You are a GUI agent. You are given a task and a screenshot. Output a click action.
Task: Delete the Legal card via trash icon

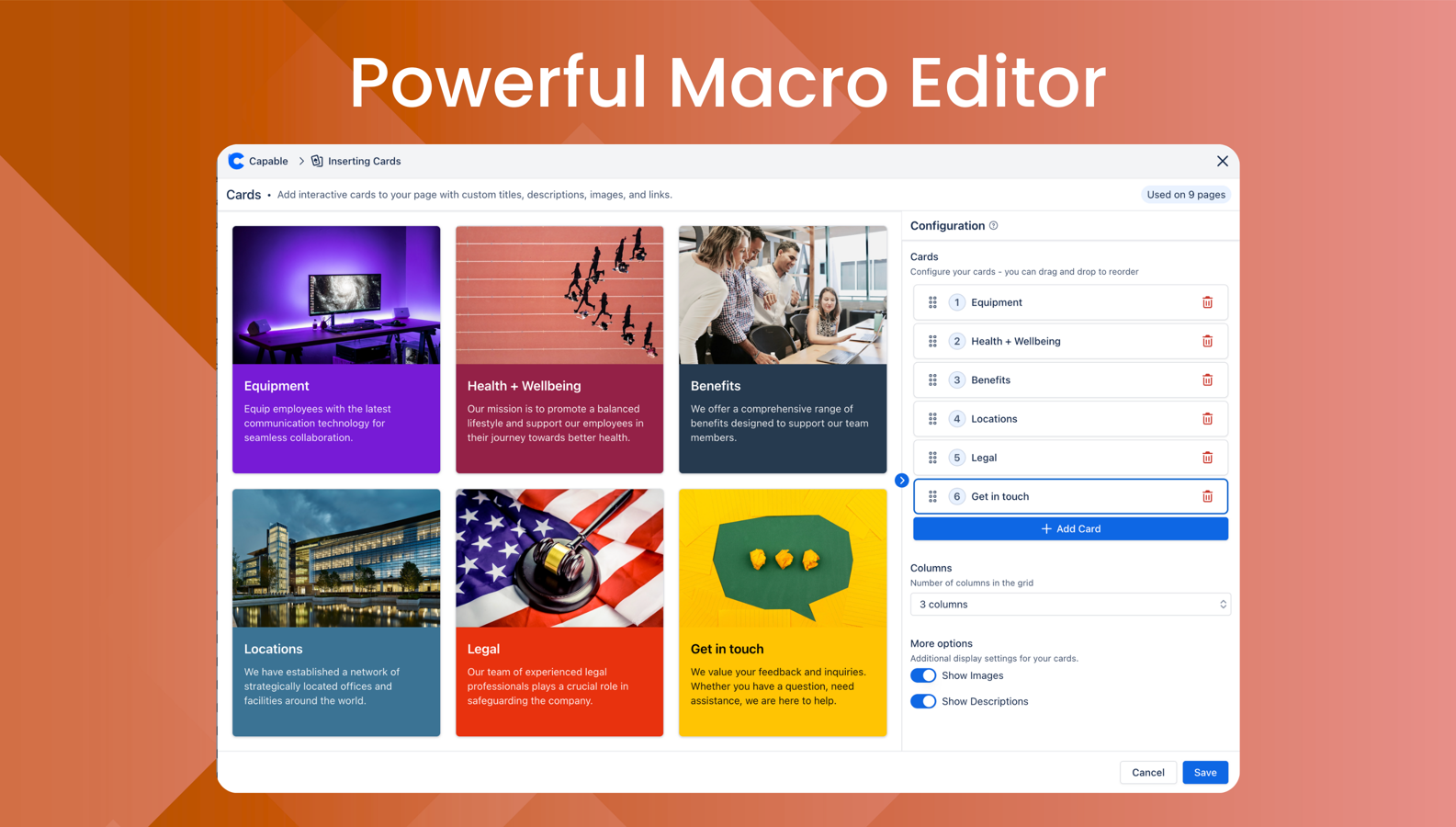[x=1207, y=458]
